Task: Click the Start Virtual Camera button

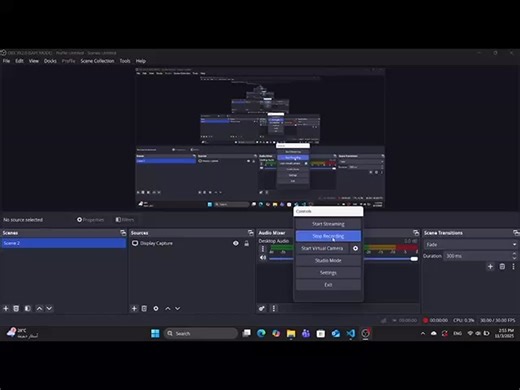Action: coord(322,248)
